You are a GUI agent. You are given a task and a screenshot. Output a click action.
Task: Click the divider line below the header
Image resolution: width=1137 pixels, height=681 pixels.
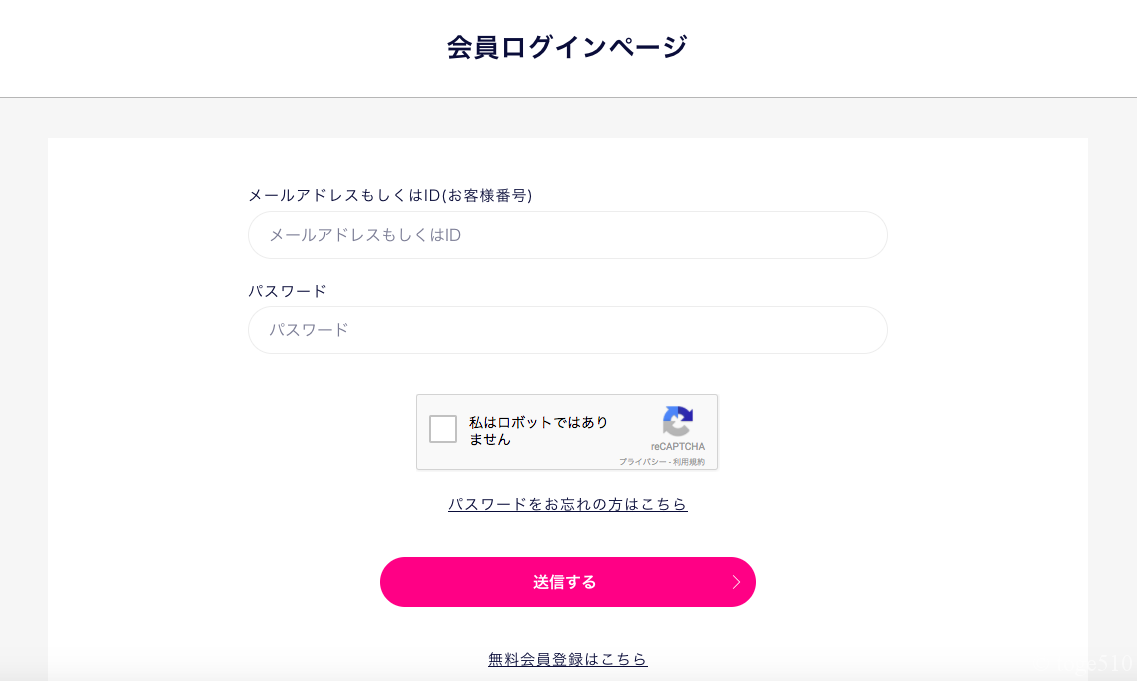pyautogui.click(x=567, y=97)
